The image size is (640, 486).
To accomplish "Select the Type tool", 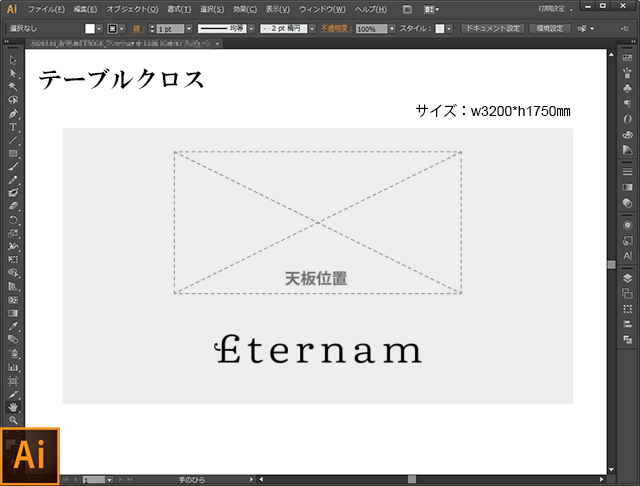I will click(x=13, y=127).
